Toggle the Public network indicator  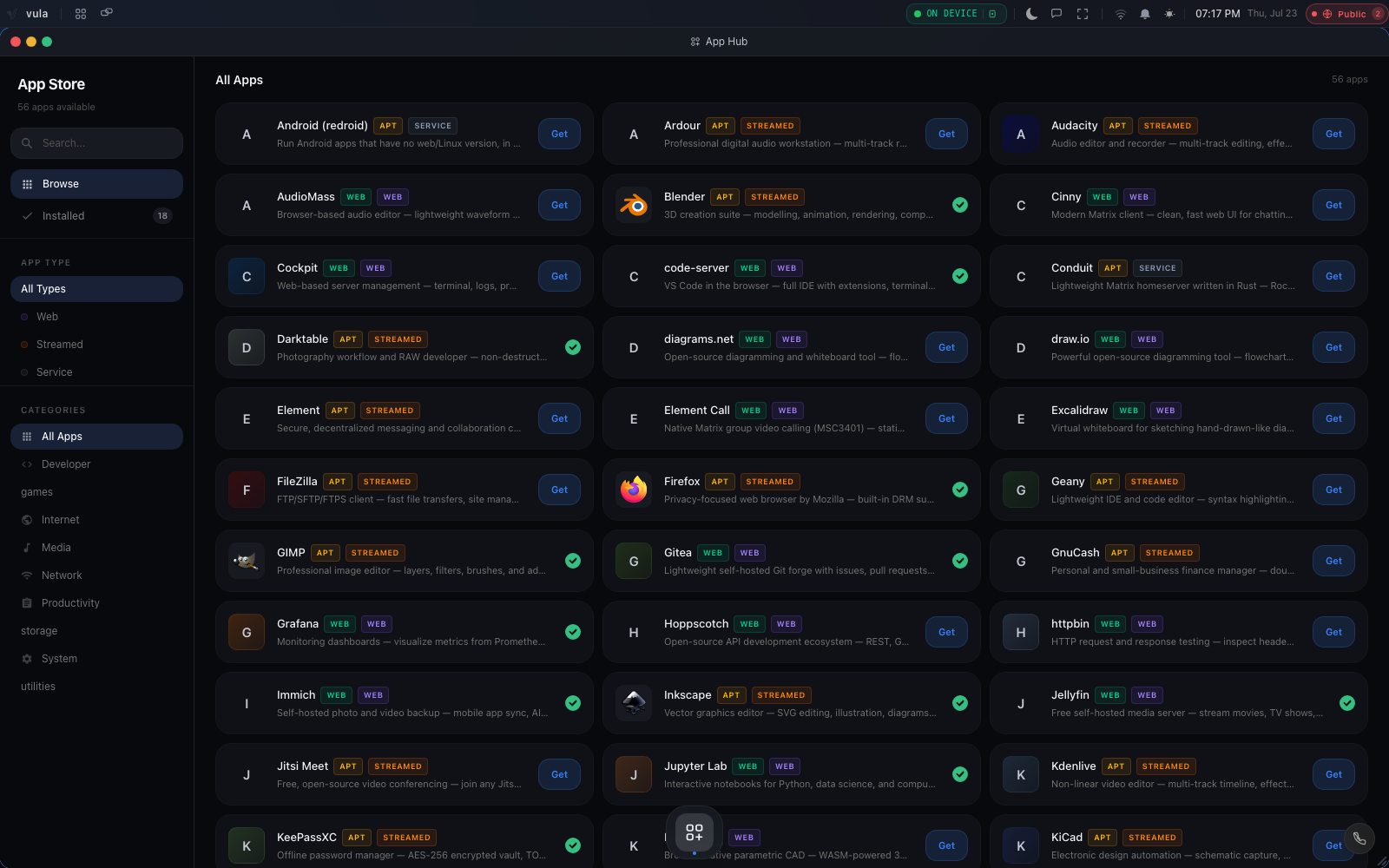[1346, 14]
